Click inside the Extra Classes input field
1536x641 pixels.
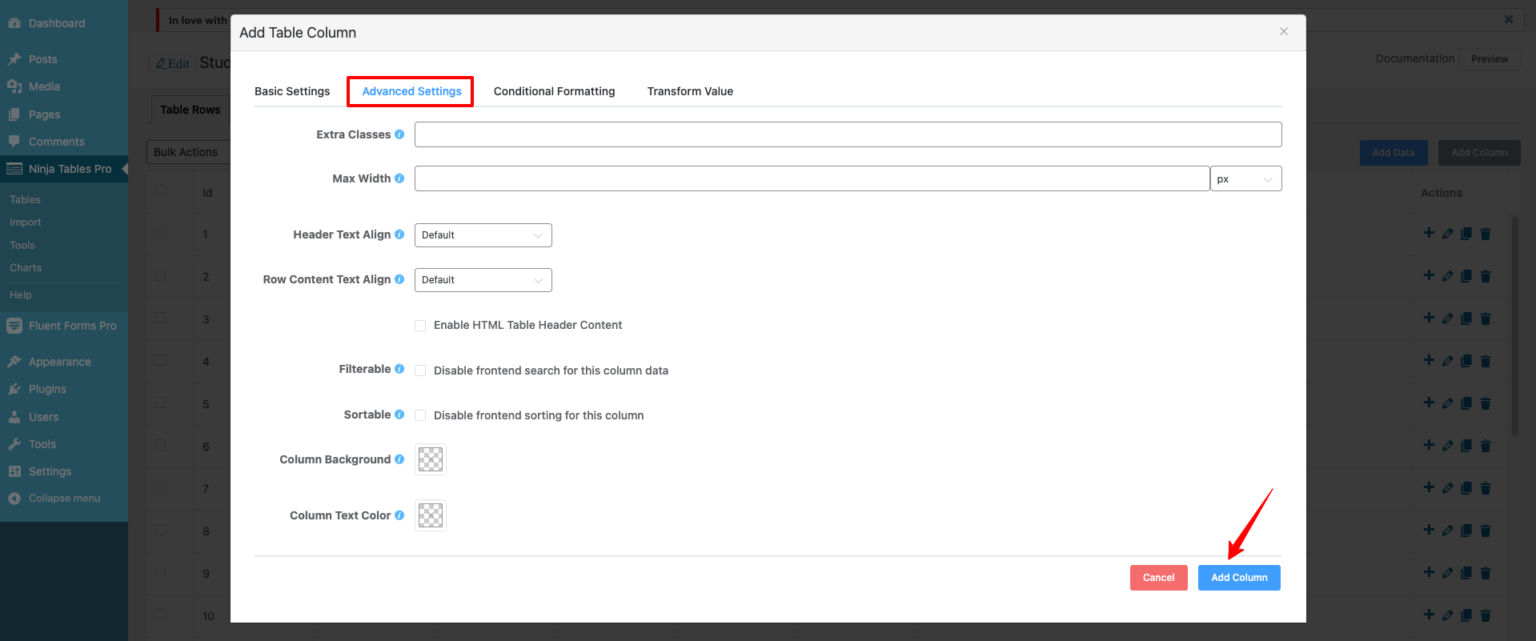coord(848,133)
